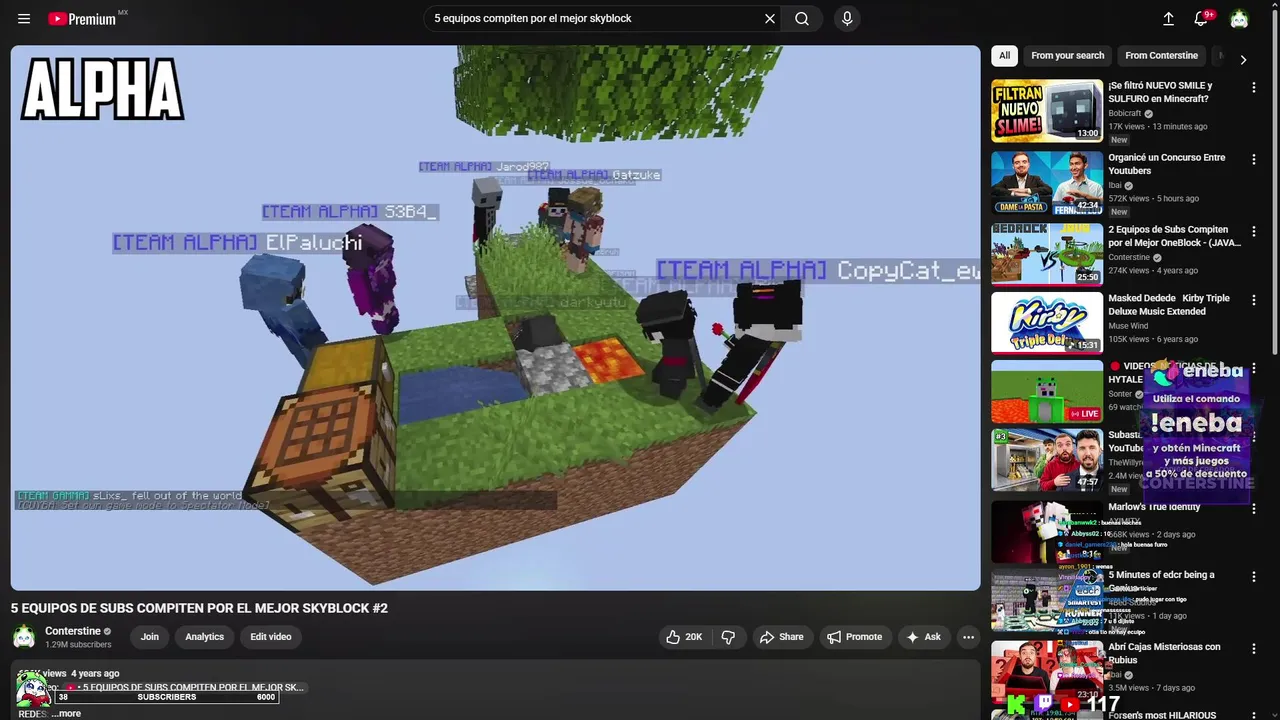Open options for NUEVO SMILE video
This screenshot has height=720, width=1280.
(1254, 88)
